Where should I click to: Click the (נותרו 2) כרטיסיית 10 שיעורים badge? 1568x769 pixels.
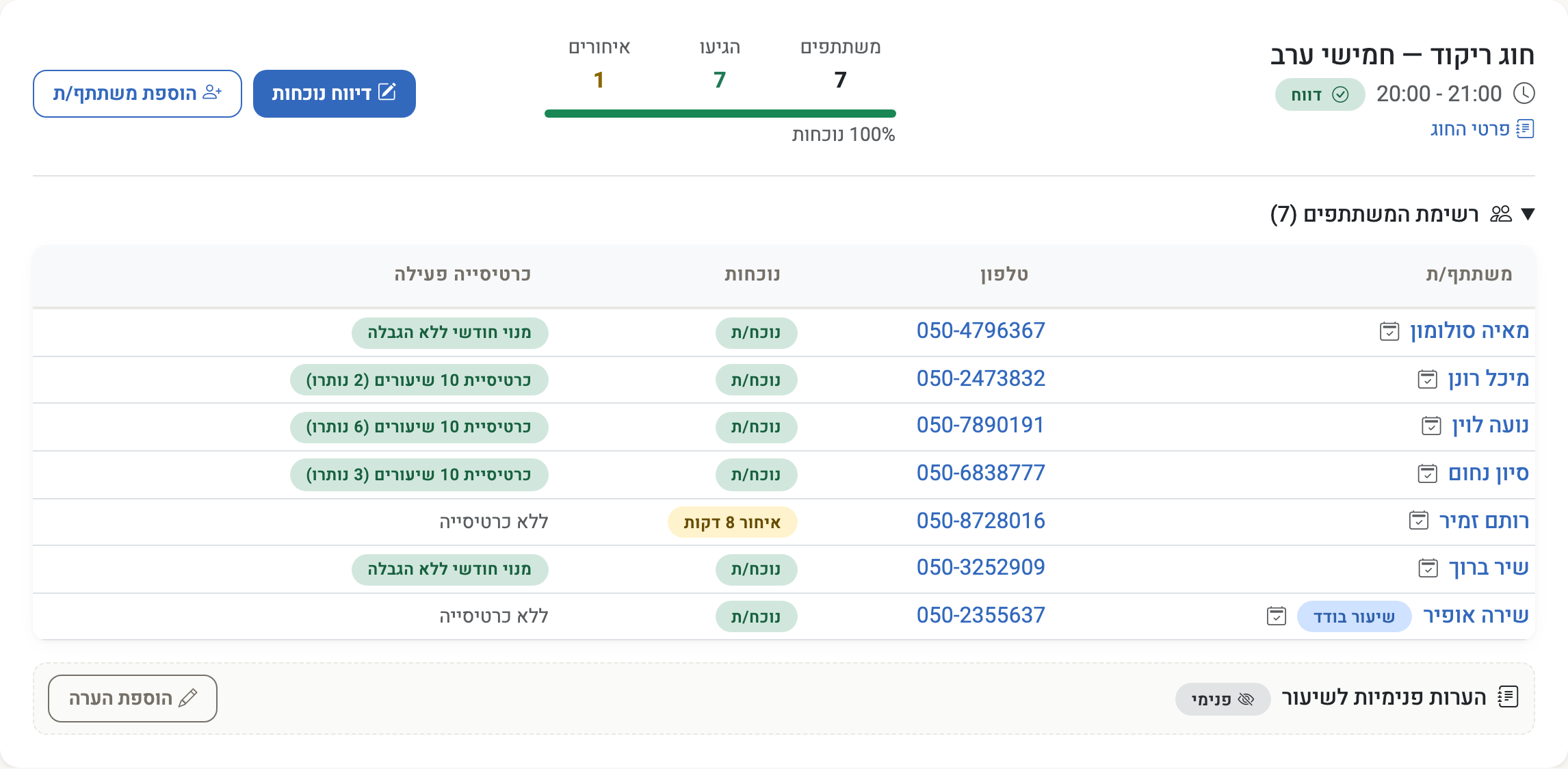(419, 380)
